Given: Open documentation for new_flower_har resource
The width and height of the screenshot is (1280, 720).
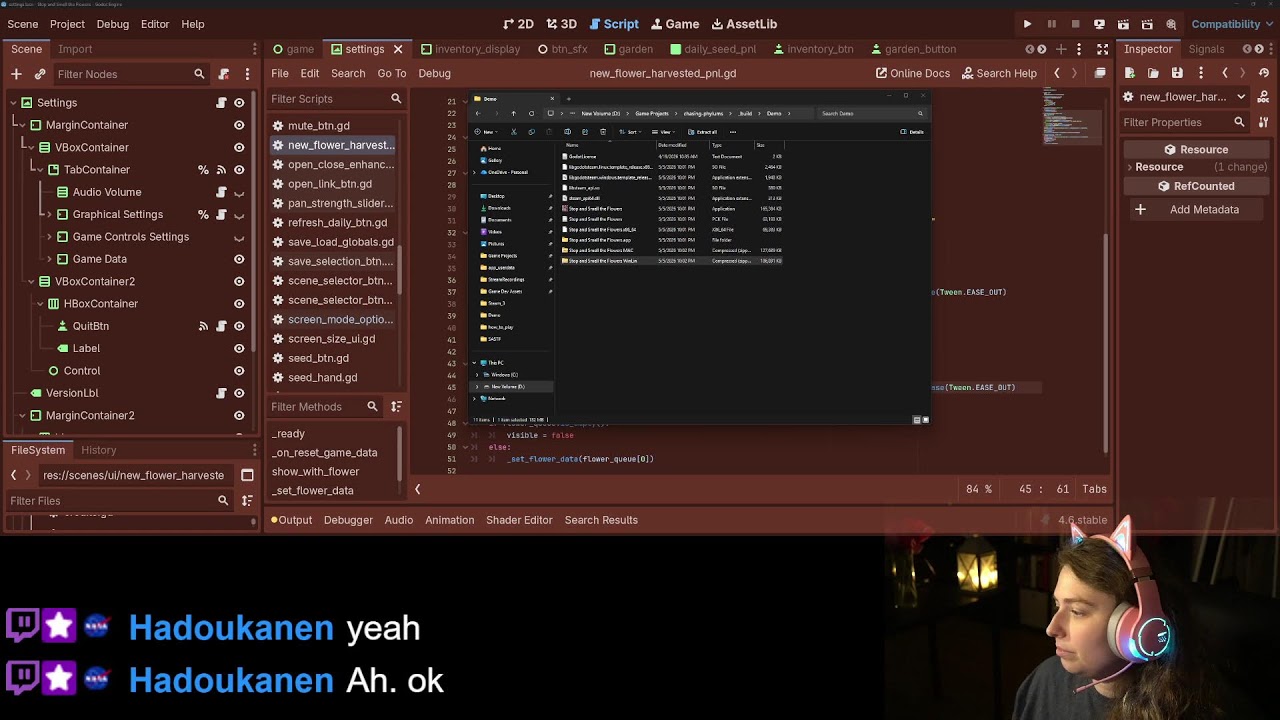Looking at the screenshot, I should tap(1264, 97).
